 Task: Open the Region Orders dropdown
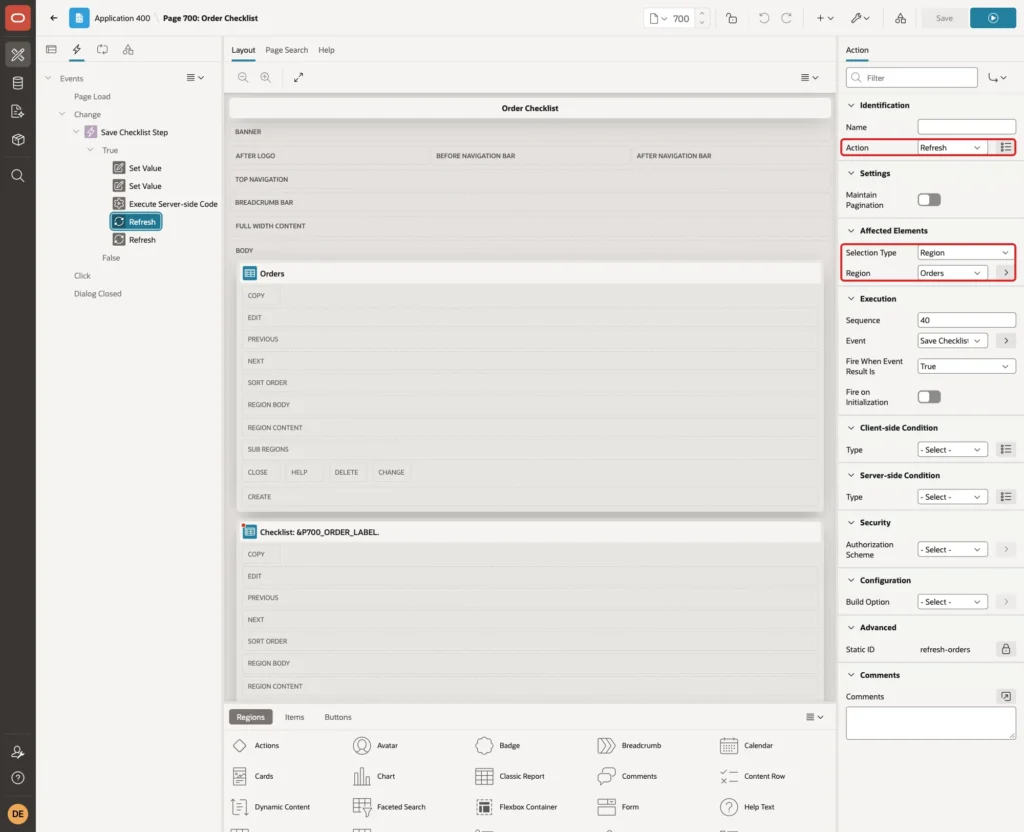pos(952,273)
